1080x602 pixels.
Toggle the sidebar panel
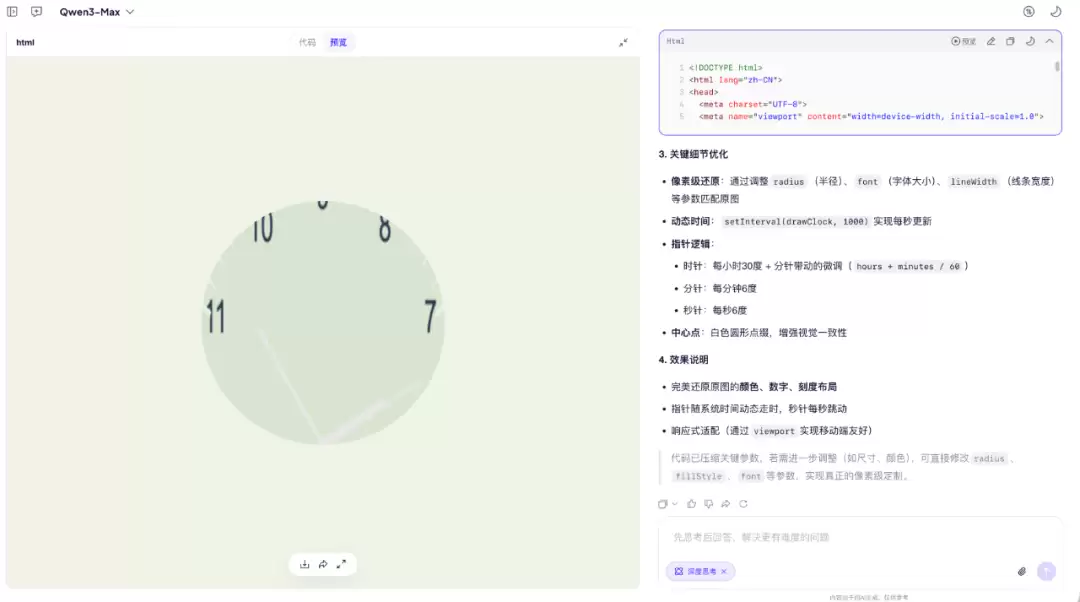click(12, 11)
